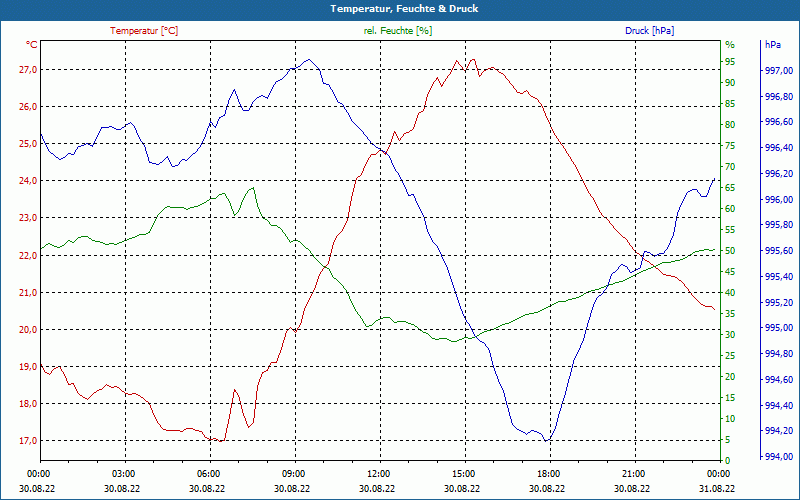Click the "21:00" time axis label
The image size is (800, 500).
[633, 473]
